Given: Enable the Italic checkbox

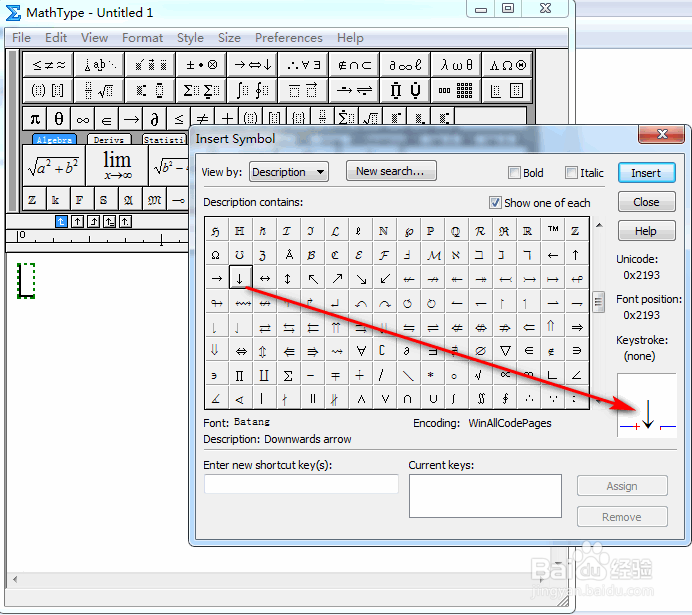Looking at the screenshot, I should click(x=571, y=172).
